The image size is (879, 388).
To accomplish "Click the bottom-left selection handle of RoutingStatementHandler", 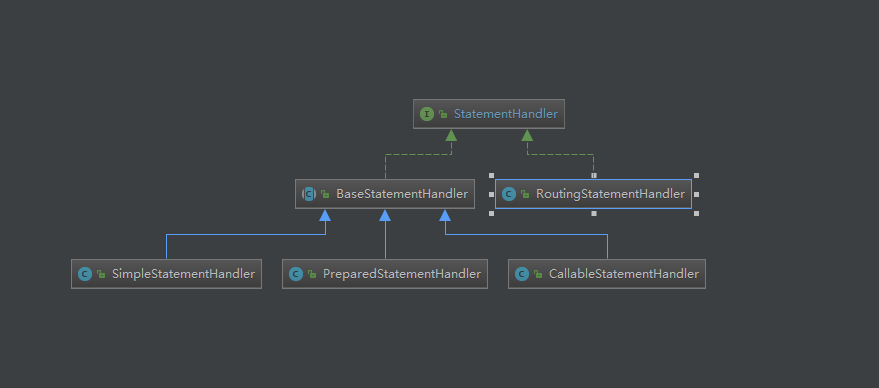I will [x=492, y=214].
